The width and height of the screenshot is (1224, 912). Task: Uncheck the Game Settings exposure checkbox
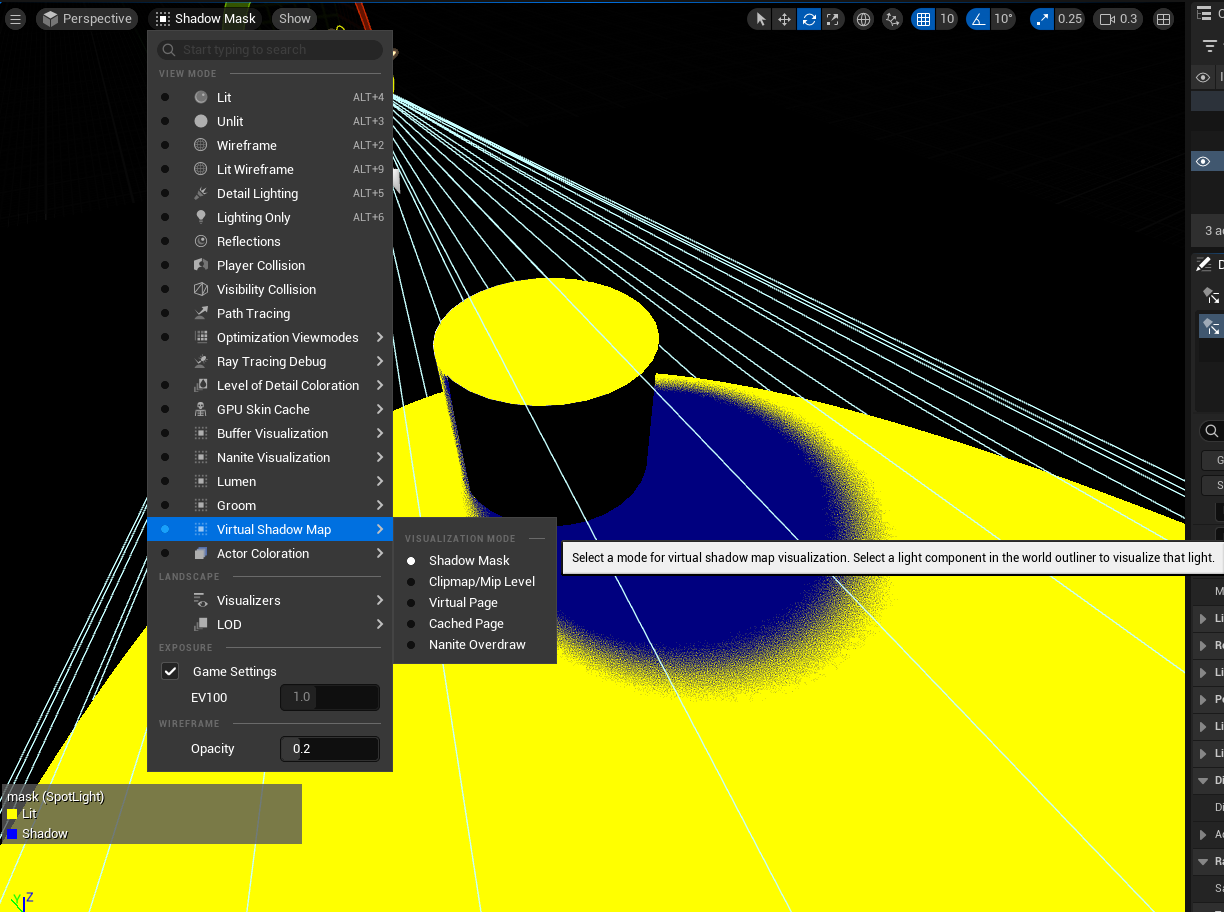(170, 672)
